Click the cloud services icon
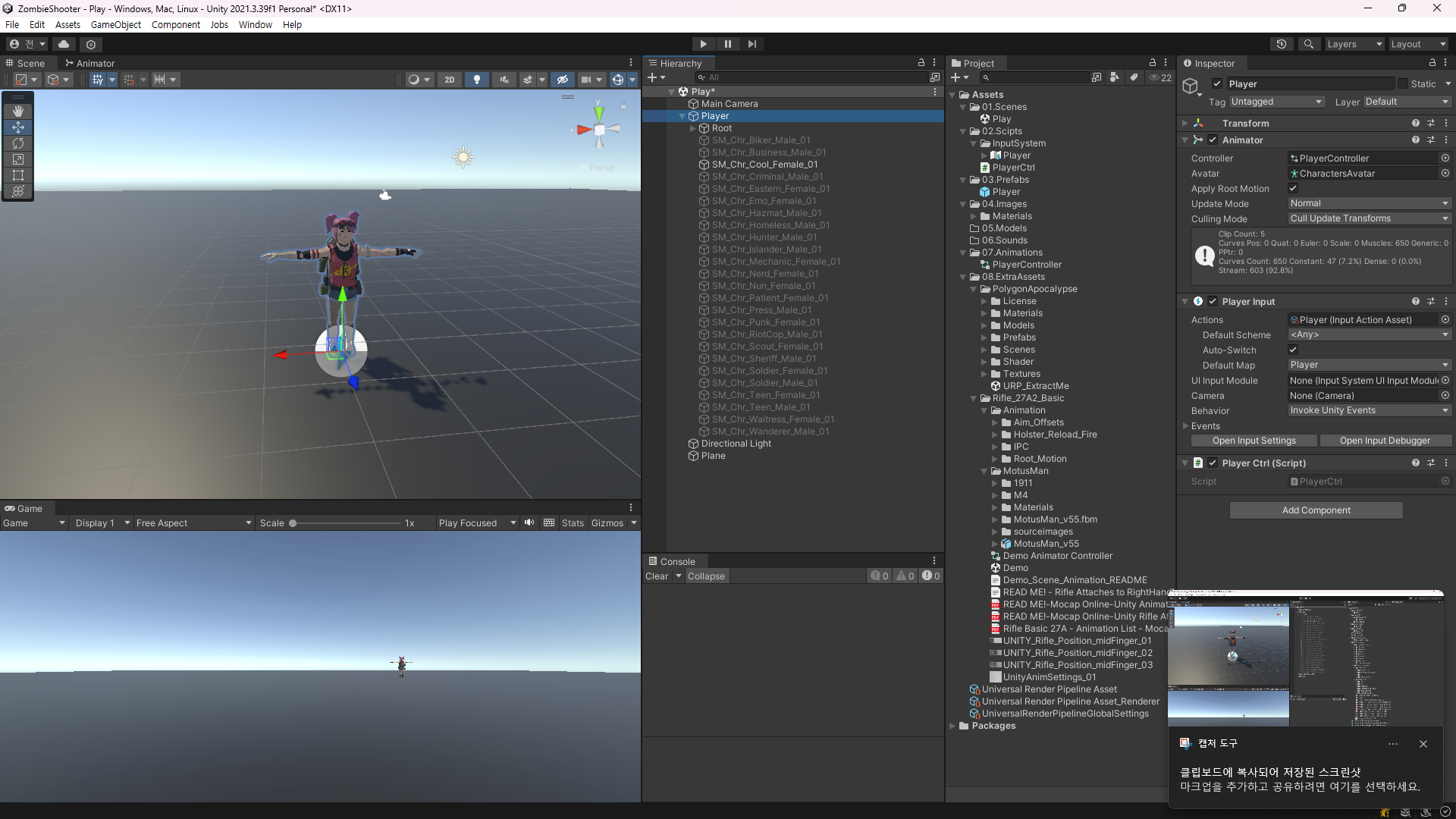The height and width of the screenshot is (819, 1456). tap(64, 44)
